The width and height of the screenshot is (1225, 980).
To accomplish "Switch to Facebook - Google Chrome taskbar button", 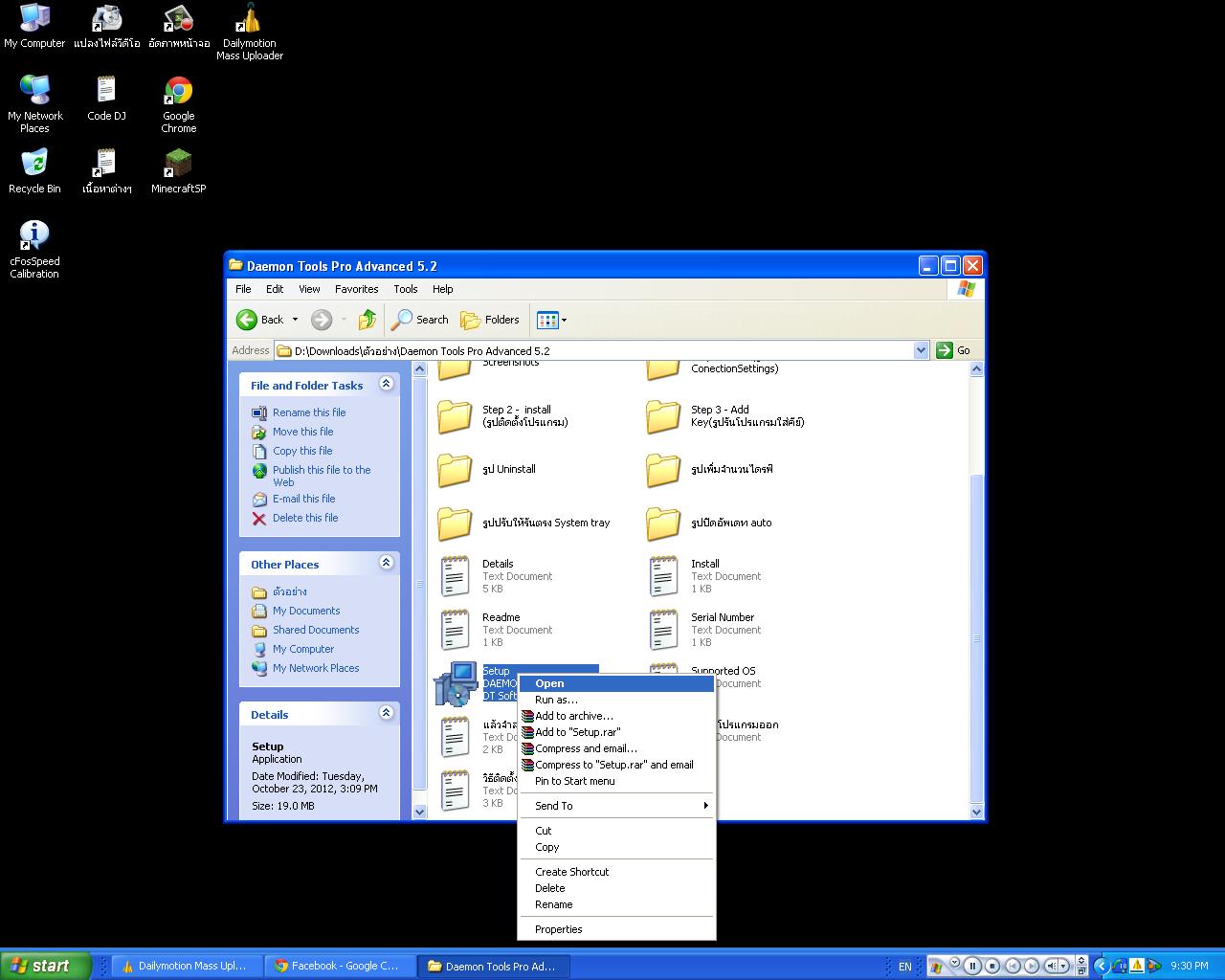I will coord(340,966).
